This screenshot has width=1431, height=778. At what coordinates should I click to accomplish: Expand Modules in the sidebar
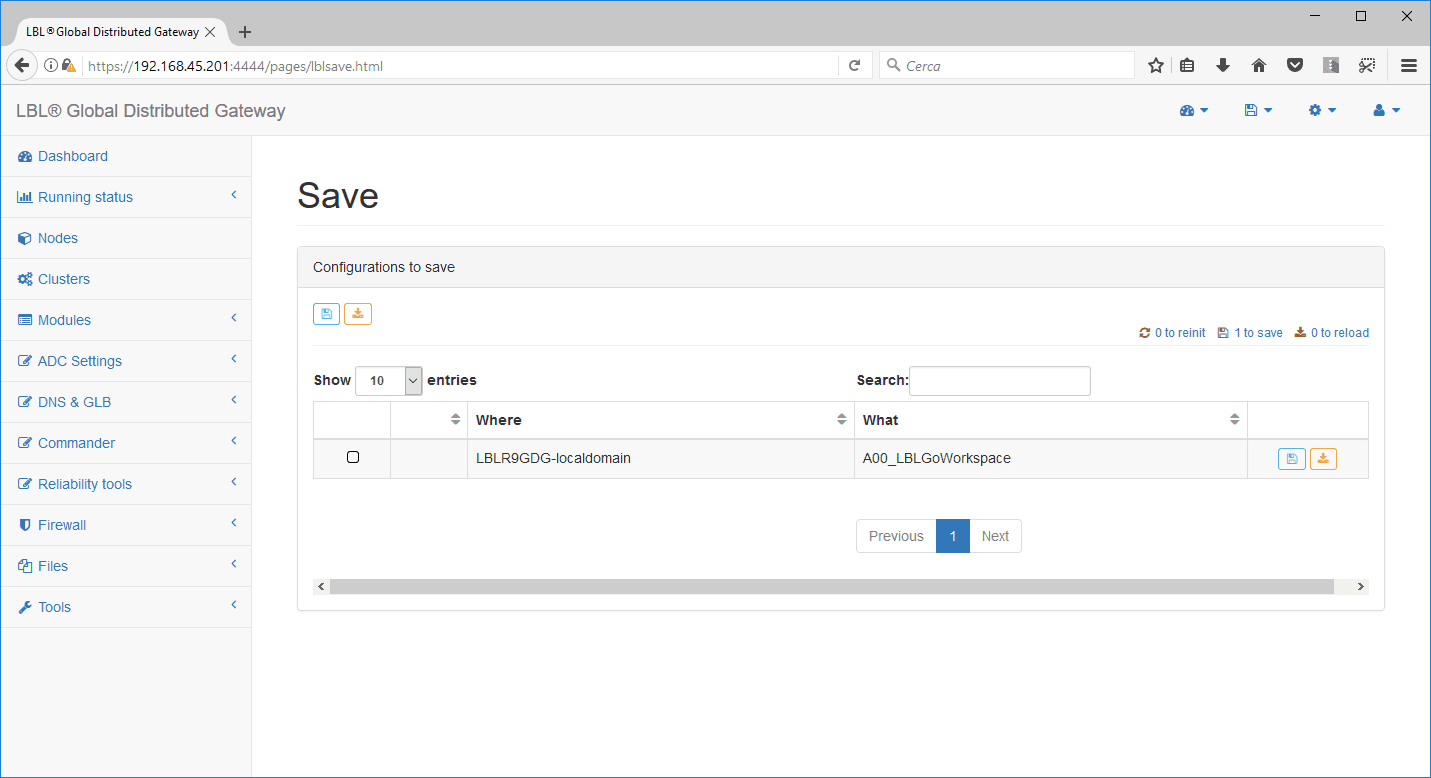[x=126, y=320]
